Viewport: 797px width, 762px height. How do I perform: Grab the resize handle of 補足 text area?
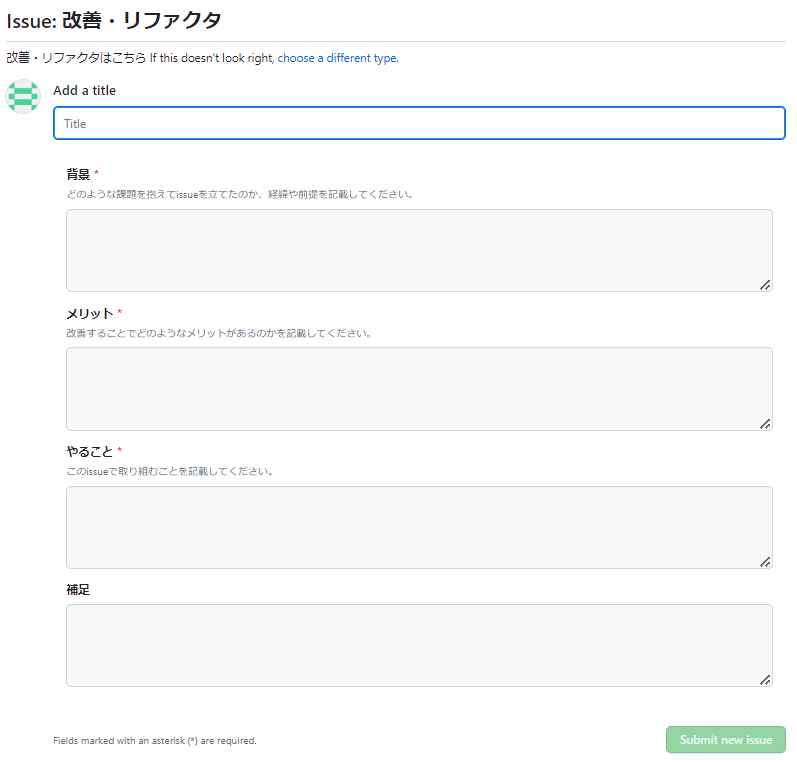tap(765, 680)
